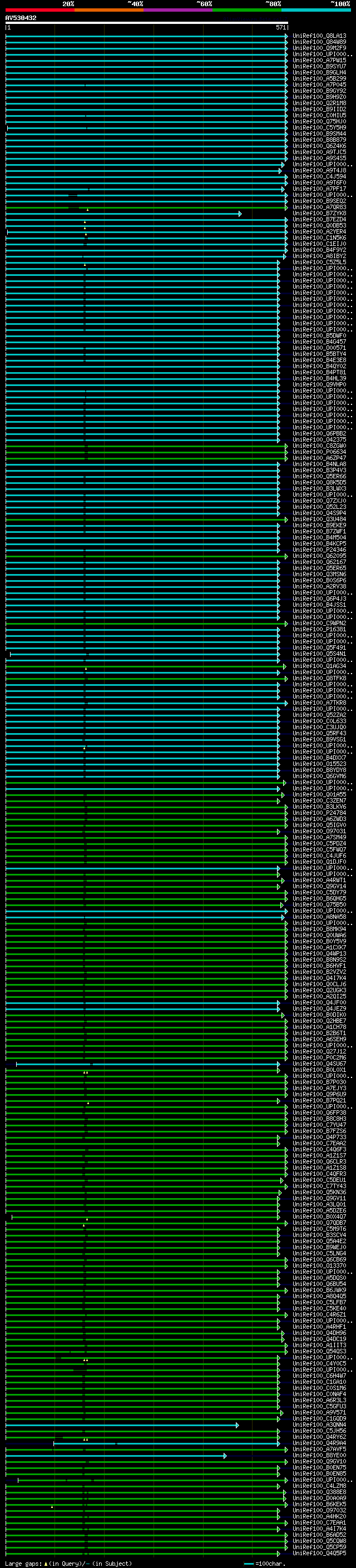
Task: Select hit label UniRef100_Q62095
Action: 319,556
